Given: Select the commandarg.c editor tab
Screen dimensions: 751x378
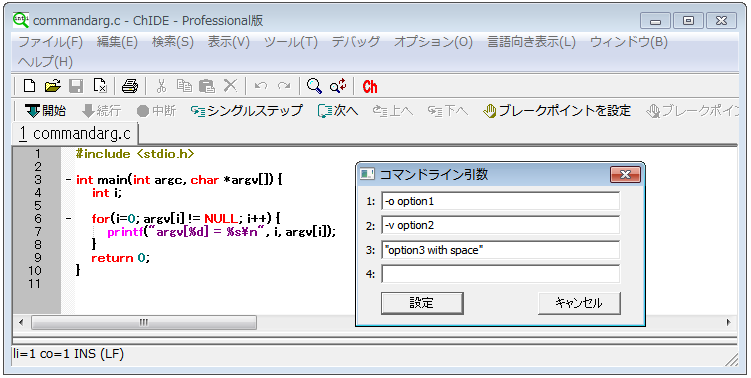Looking at the screenshot, I should pyautogui.click(x=75, y=134).
